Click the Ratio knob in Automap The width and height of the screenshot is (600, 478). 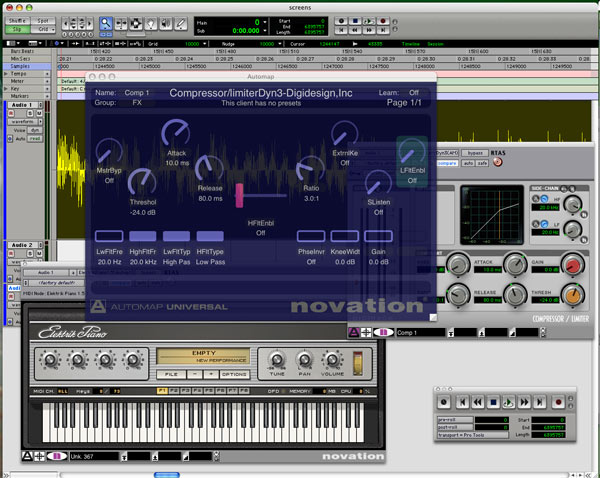click(x=310, y=168)
